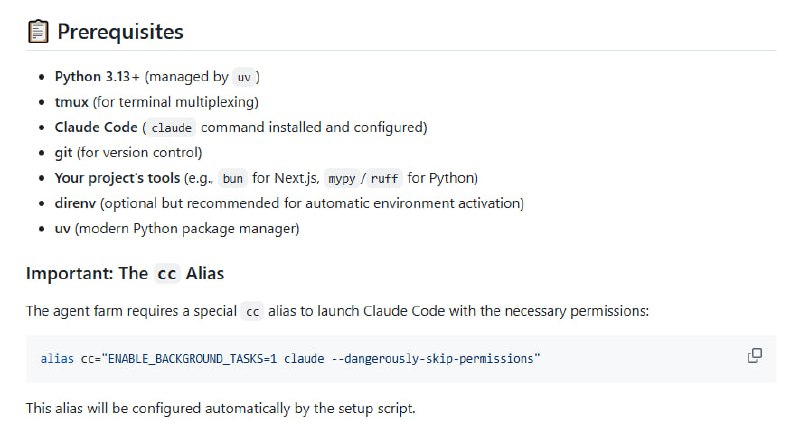Click the alias command inside the code block

(x=290, y=358)
